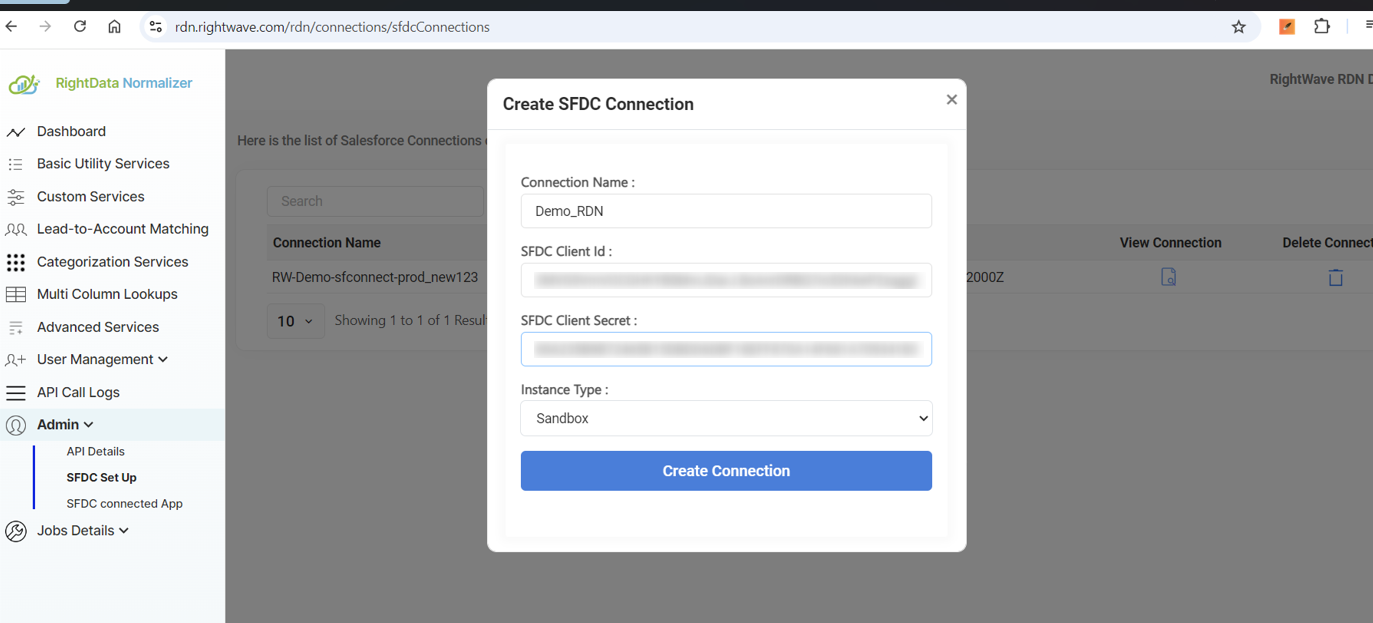Click the SFDC Client Id field

click(726, 280)
